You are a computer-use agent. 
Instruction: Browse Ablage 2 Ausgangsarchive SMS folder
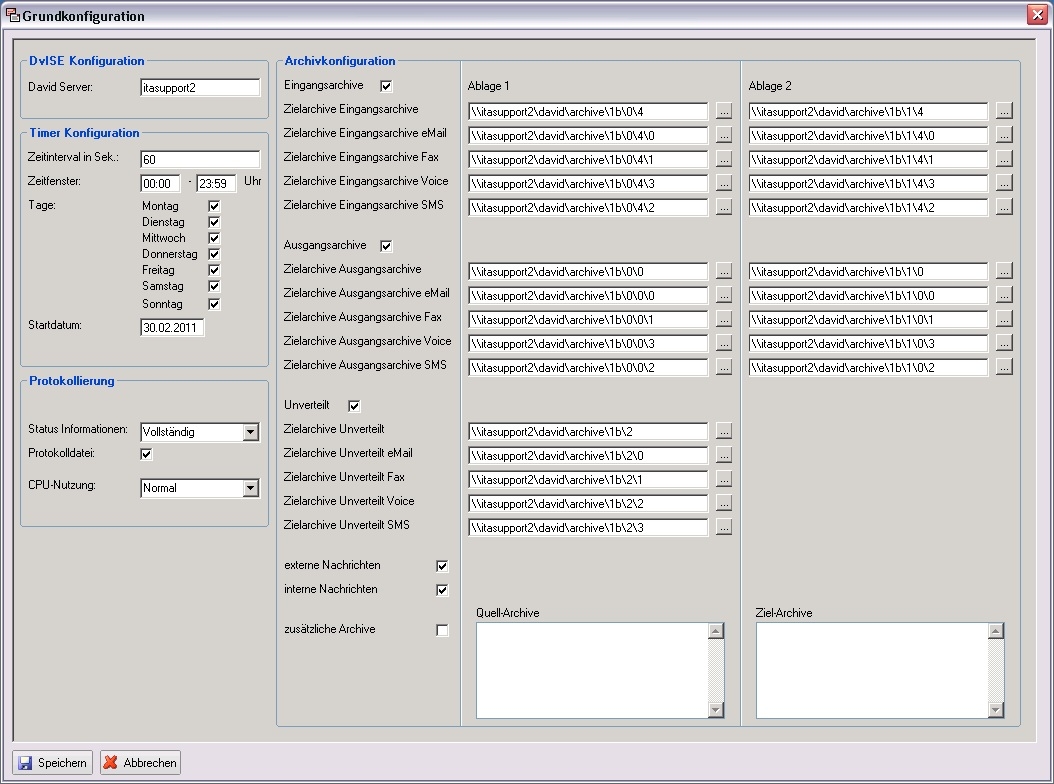[1004, 368]
